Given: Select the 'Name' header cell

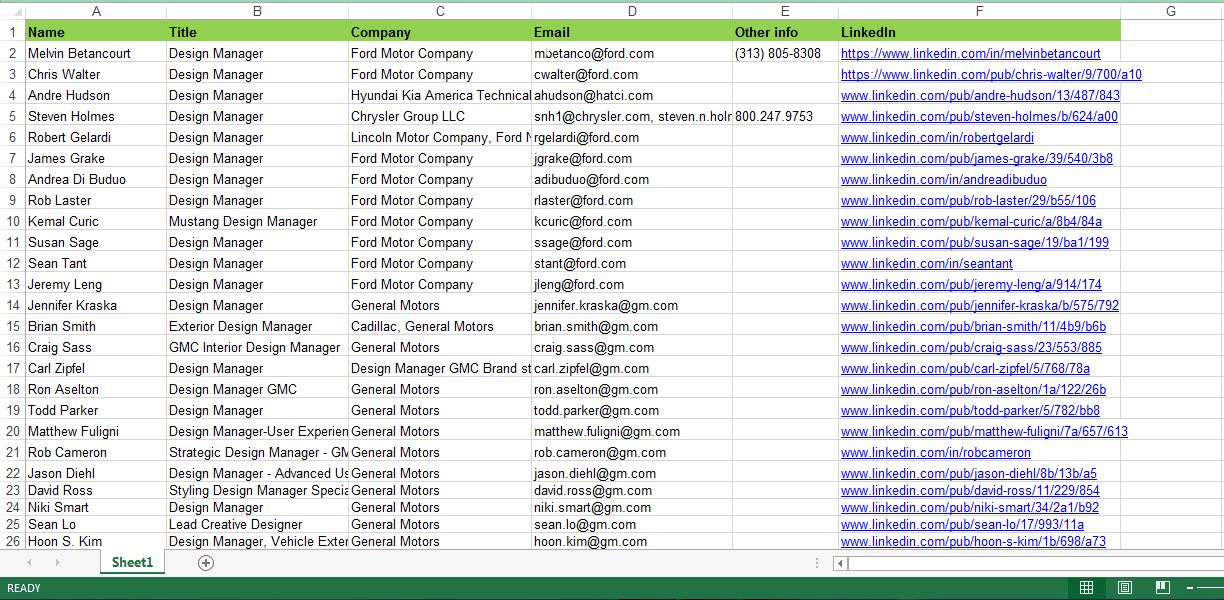Looking at the screenshot, I should (96, 32).
